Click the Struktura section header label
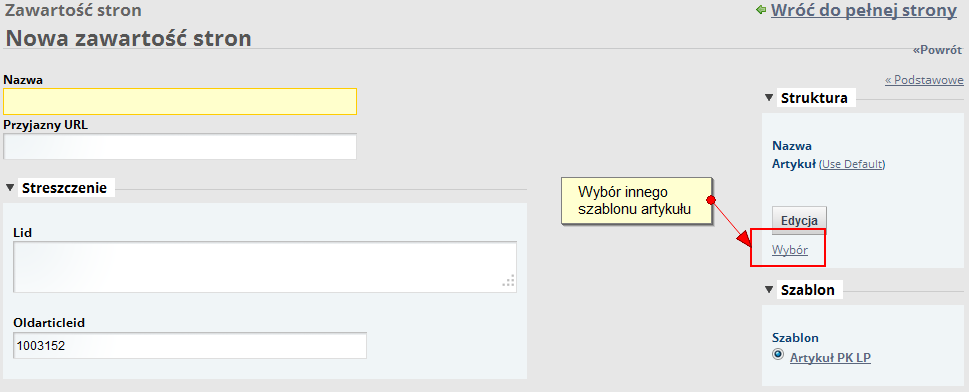The width and height of the screenshot is (969, 392). tap(814, 98)
